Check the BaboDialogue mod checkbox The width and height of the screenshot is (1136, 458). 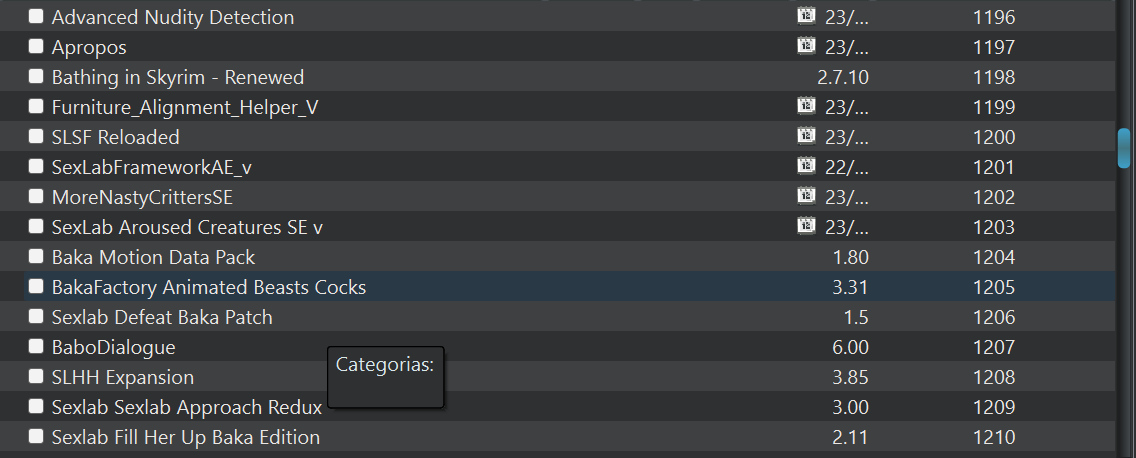(36, 346)
